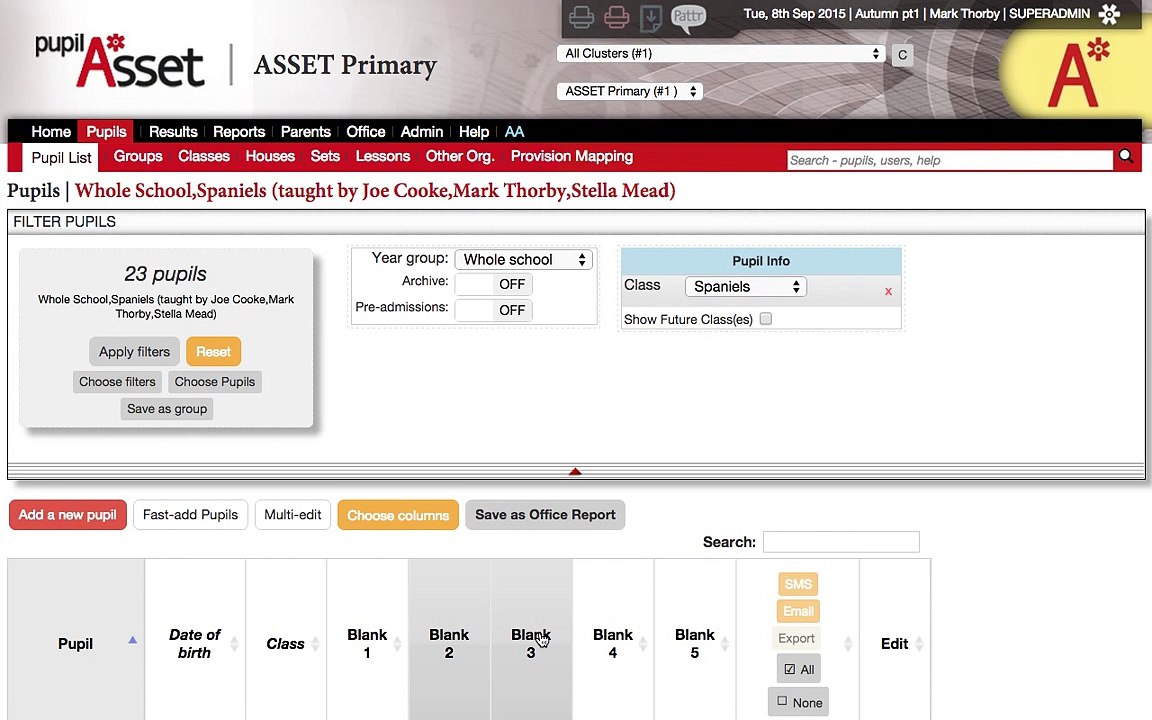Open the Admin menu

[x=422, y=132]
